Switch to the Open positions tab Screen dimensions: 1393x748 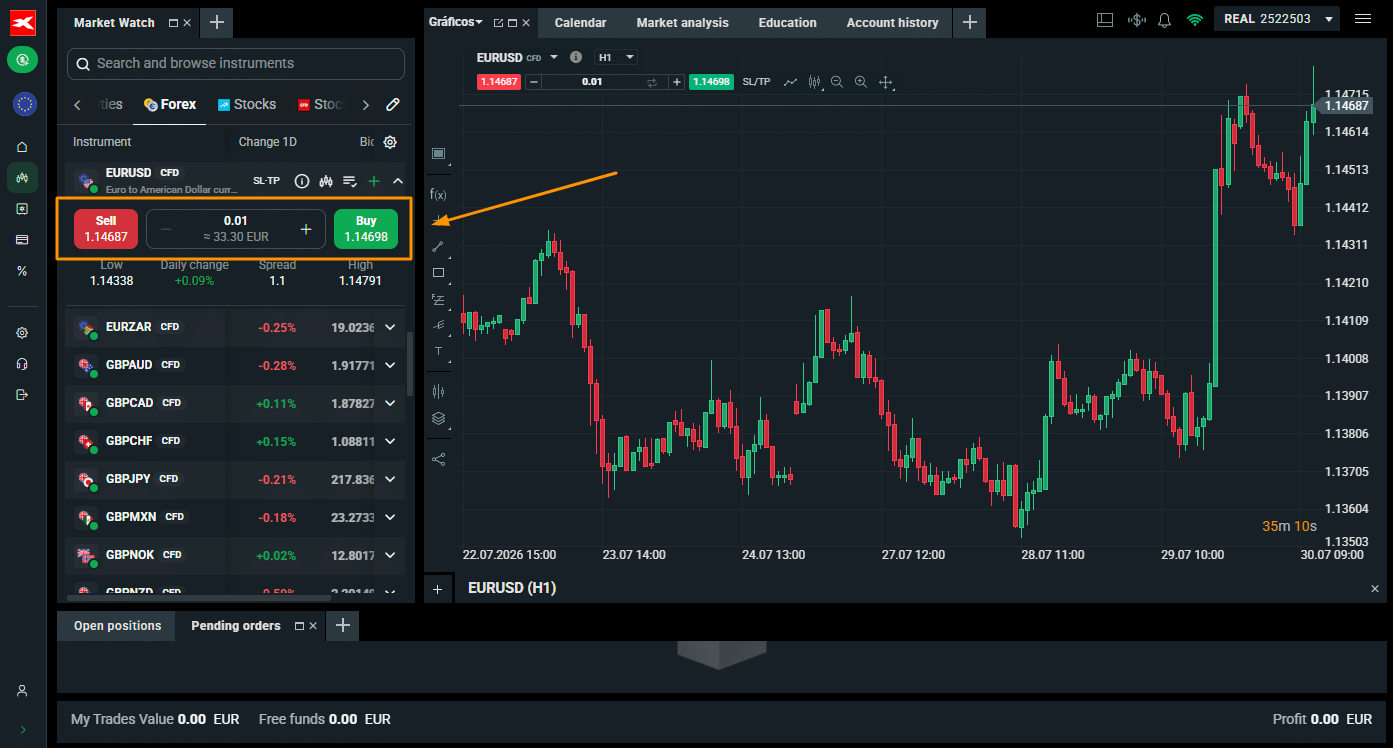pyautogui.click(x=117, y=626)
